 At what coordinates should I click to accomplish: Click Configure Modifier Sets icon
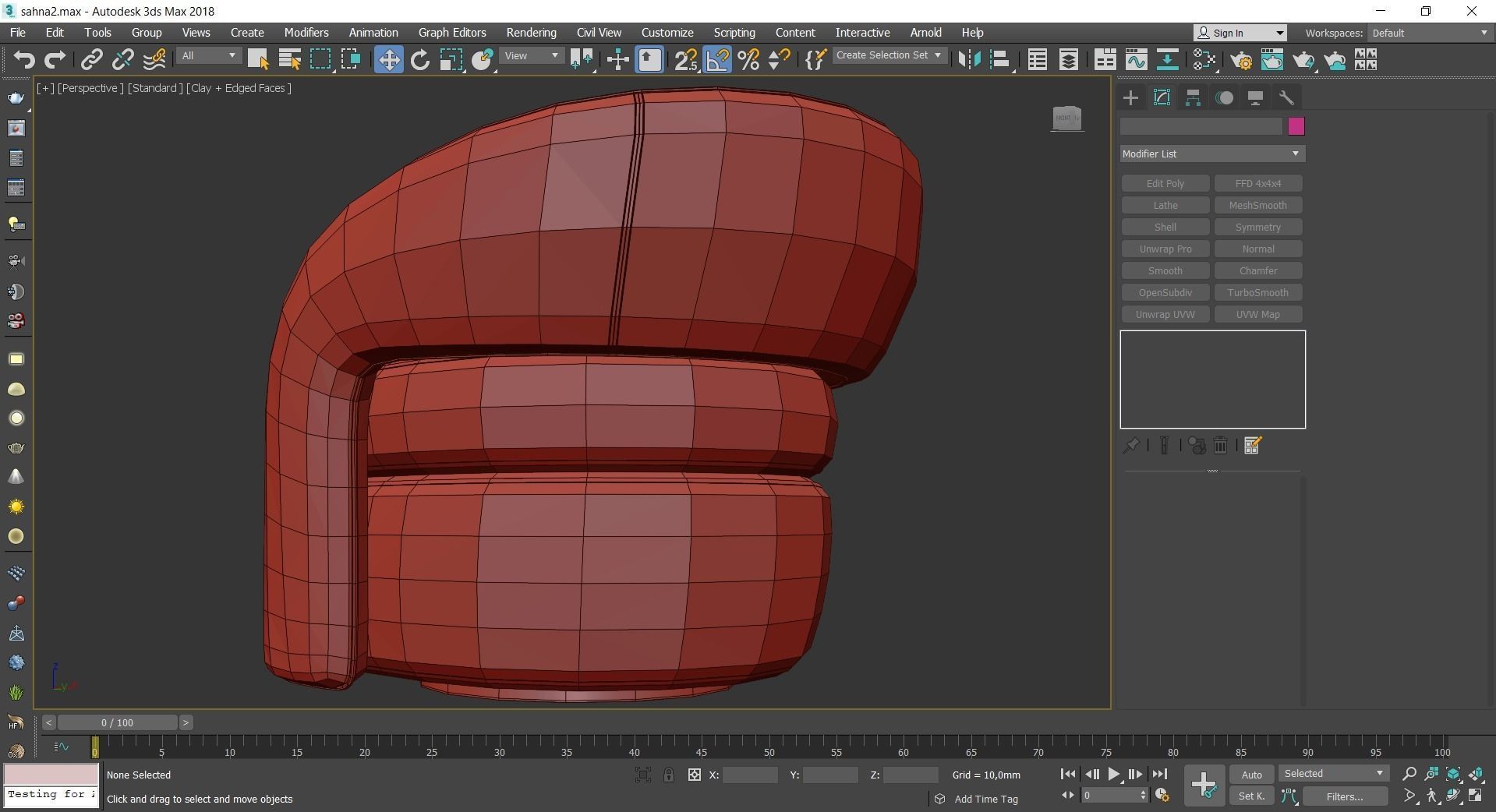tap(1253, 446)
